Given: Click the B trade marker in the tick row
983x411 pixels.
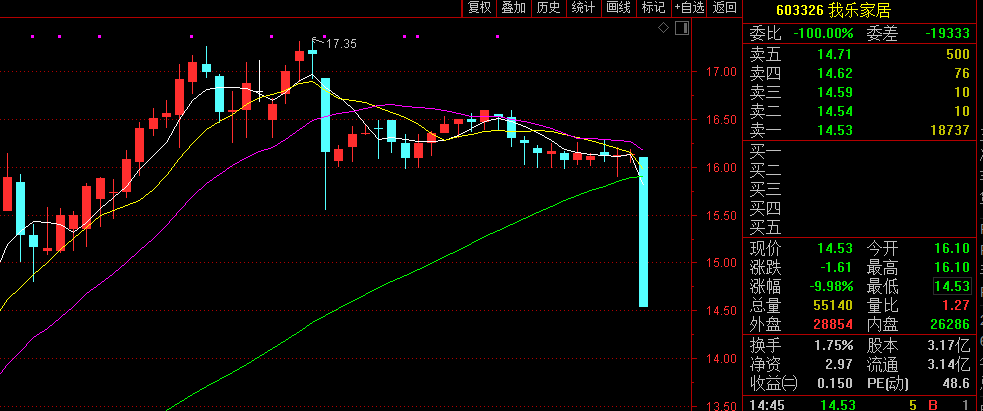Looking at the screenshot, I should pos(933,405).
